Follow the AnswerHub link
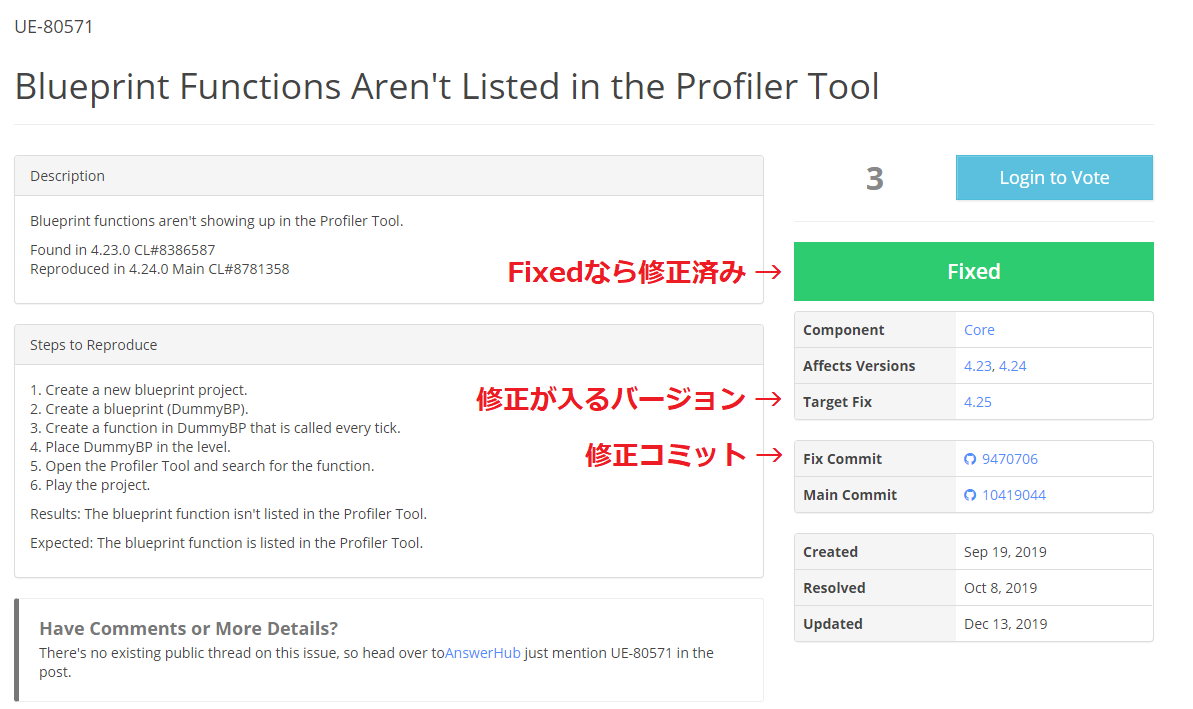Image resolution: width=1193 pixels, height=709 pixels. [482, 653]
